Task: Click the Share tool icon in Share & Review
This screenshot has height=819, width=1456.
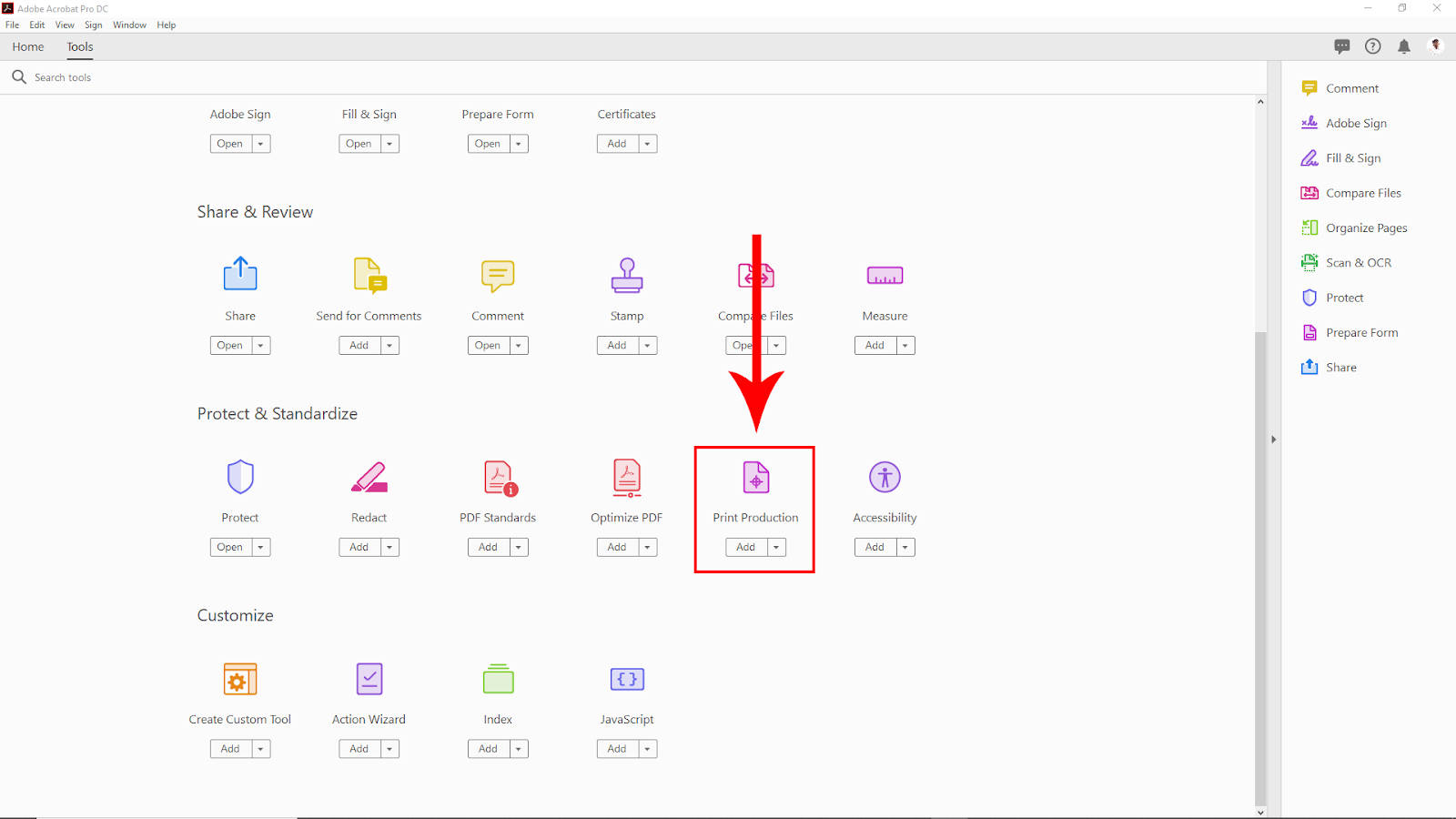Action: [240, 274]
